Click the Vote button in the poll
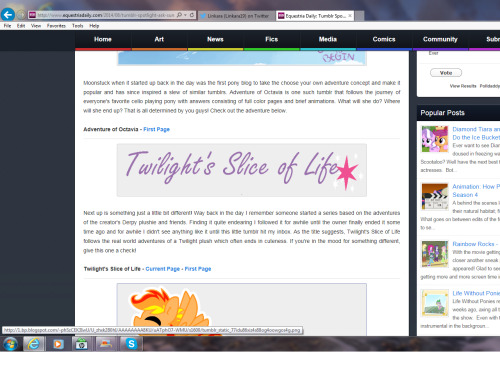Image resolution: width=500 pixels, height=375 pixels. pyautogui.click(x=446, y=73)
